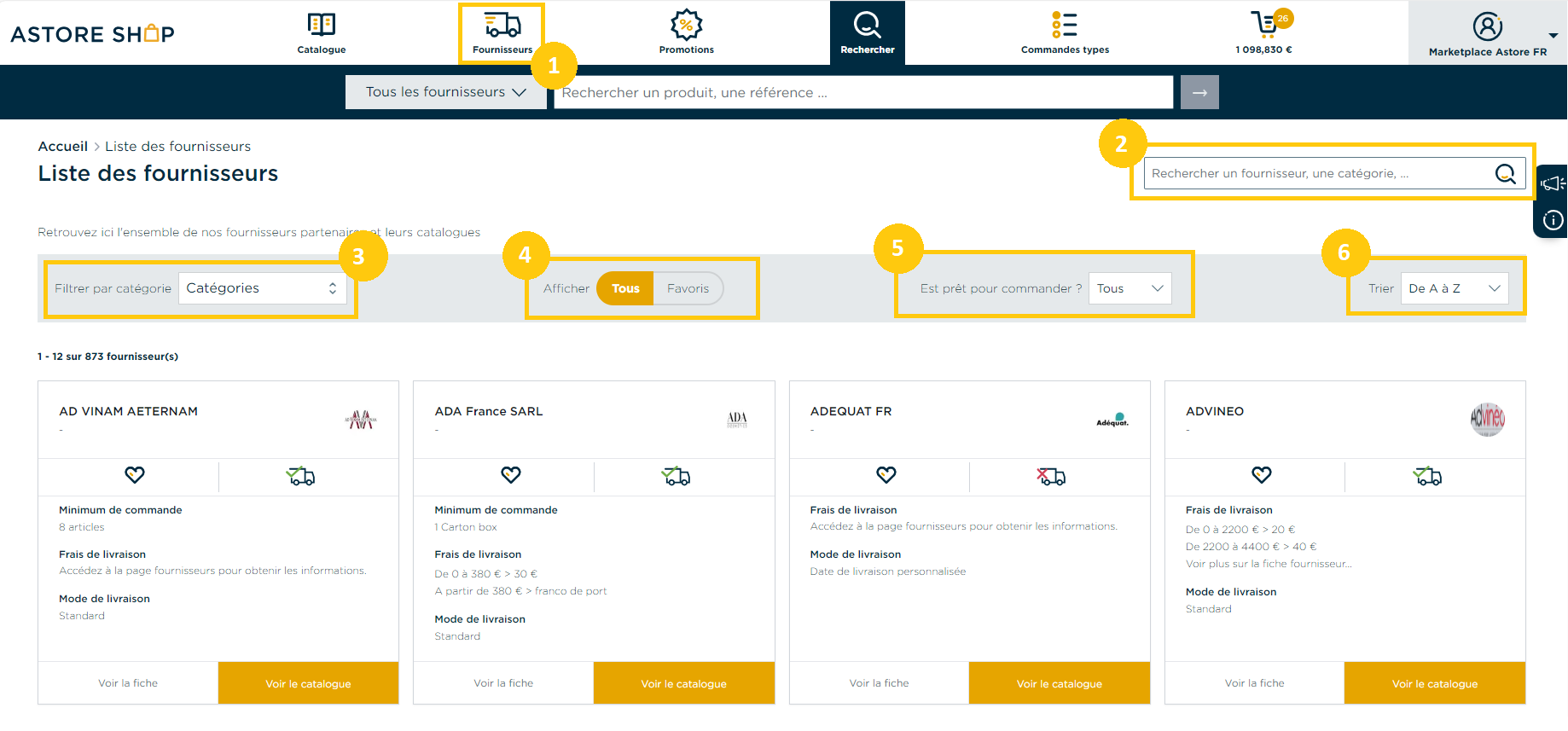Click 'Date de livraison personnalisée' text
The image size is (1568, 731).
click(x=888, y=571)
